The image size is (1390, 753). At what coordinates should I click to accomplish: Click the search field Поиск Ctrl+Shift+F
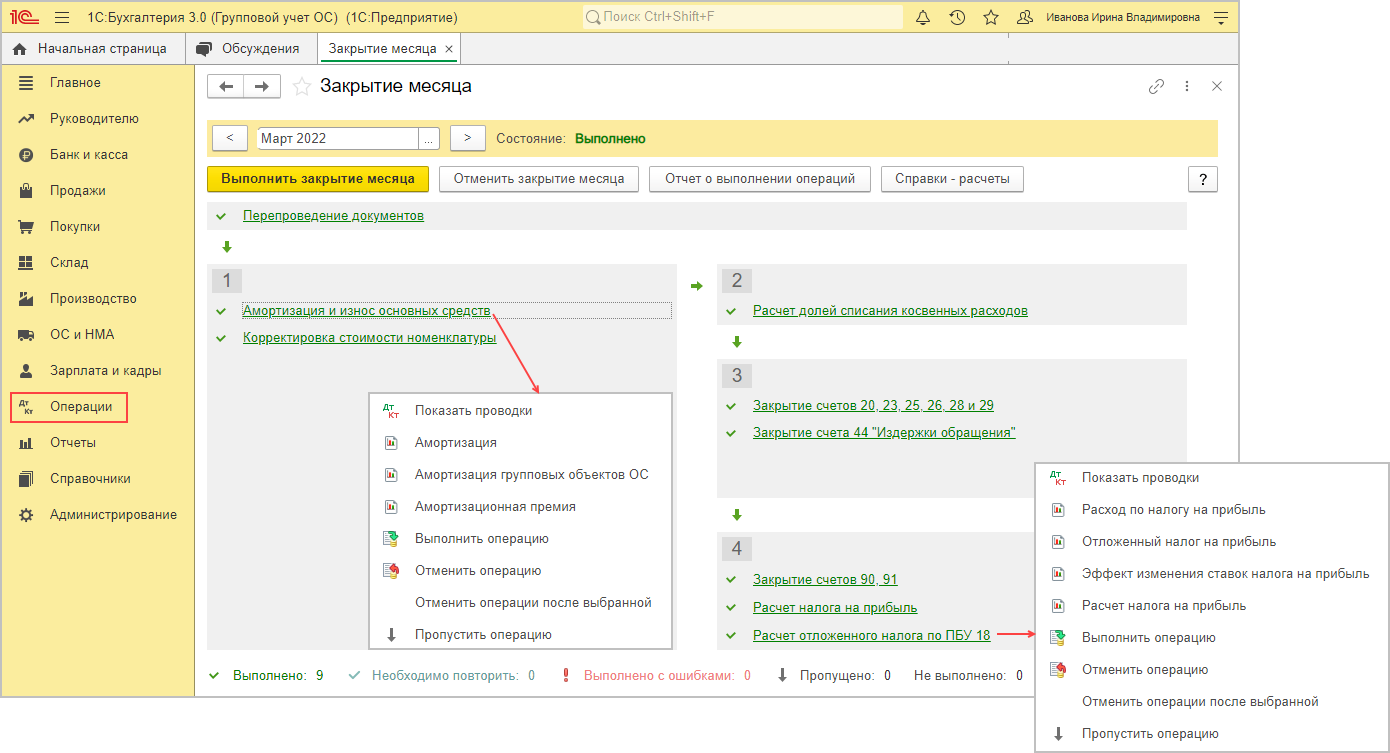tap(743, 17)
